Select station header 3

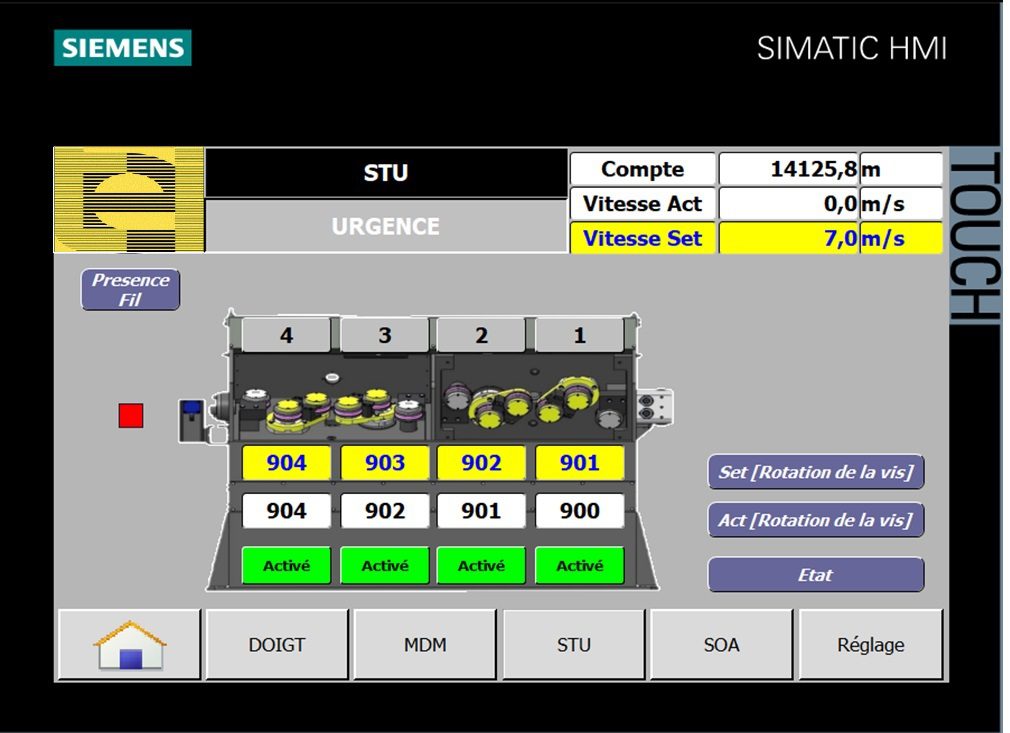pos(385,335)
